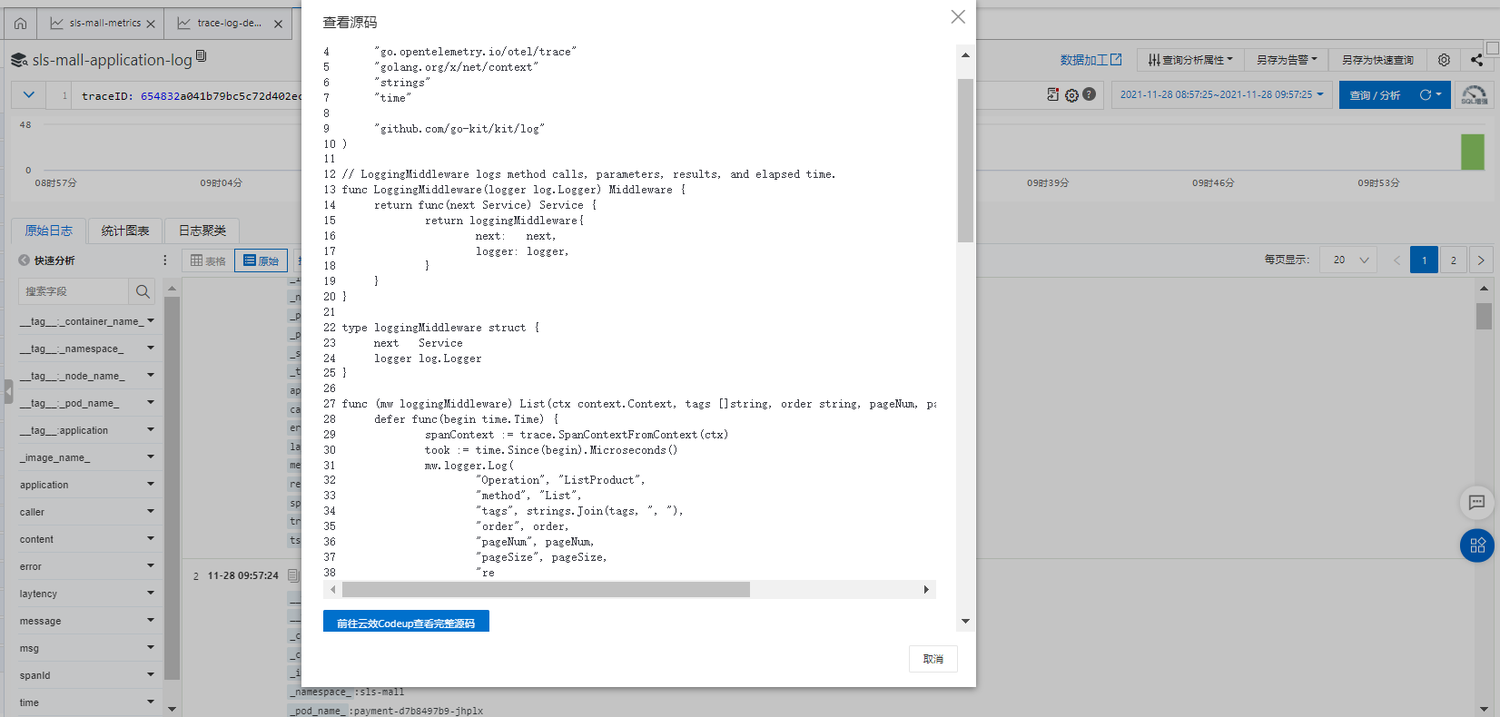
Task: Collapse the left sidebar handle
Action: [x=8, y=391]
